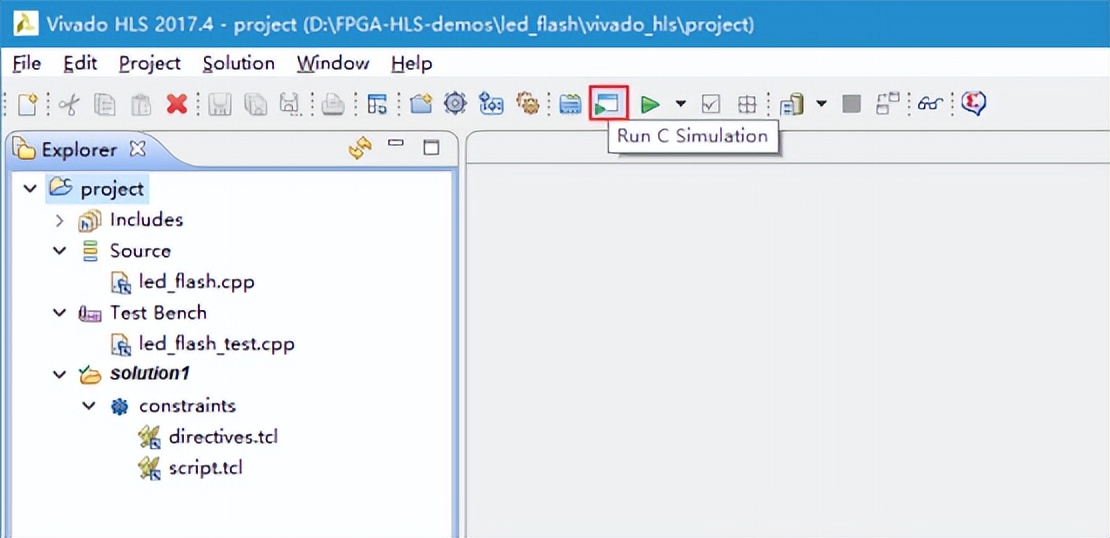Screen dimensions: 1110x538
Task: Click the glasses icon in toolbar
Action: [x=931, y=105]
